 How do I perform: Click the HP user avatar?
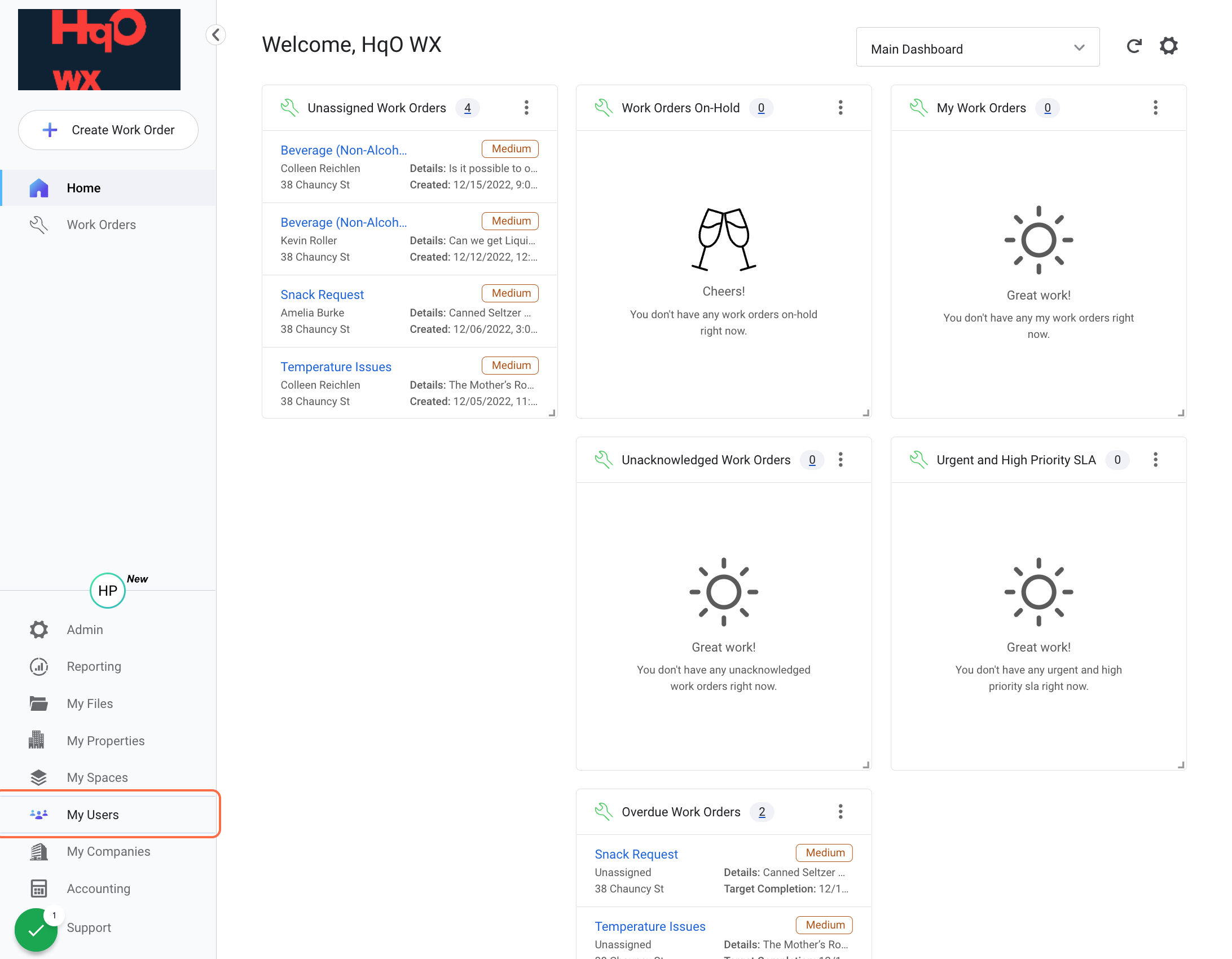pos(108,591)
